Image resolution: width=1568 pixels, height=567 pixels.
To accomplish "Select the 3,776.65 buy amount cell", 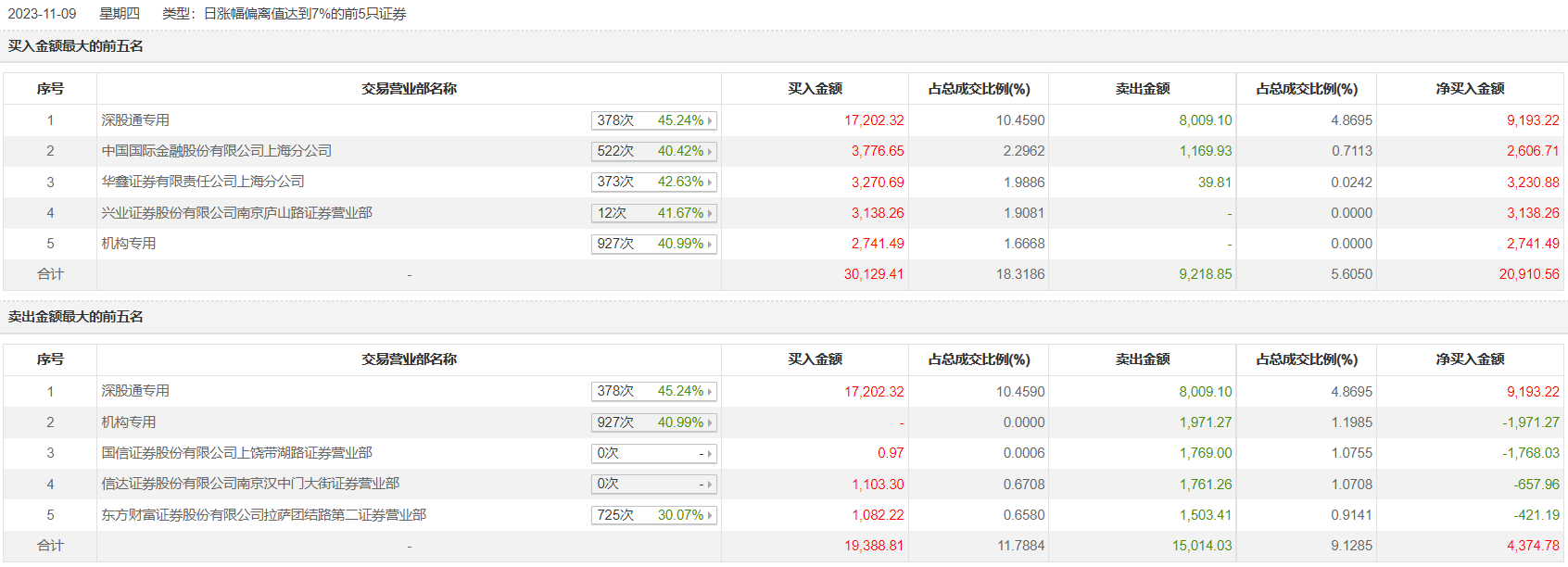I will point(878,151).
